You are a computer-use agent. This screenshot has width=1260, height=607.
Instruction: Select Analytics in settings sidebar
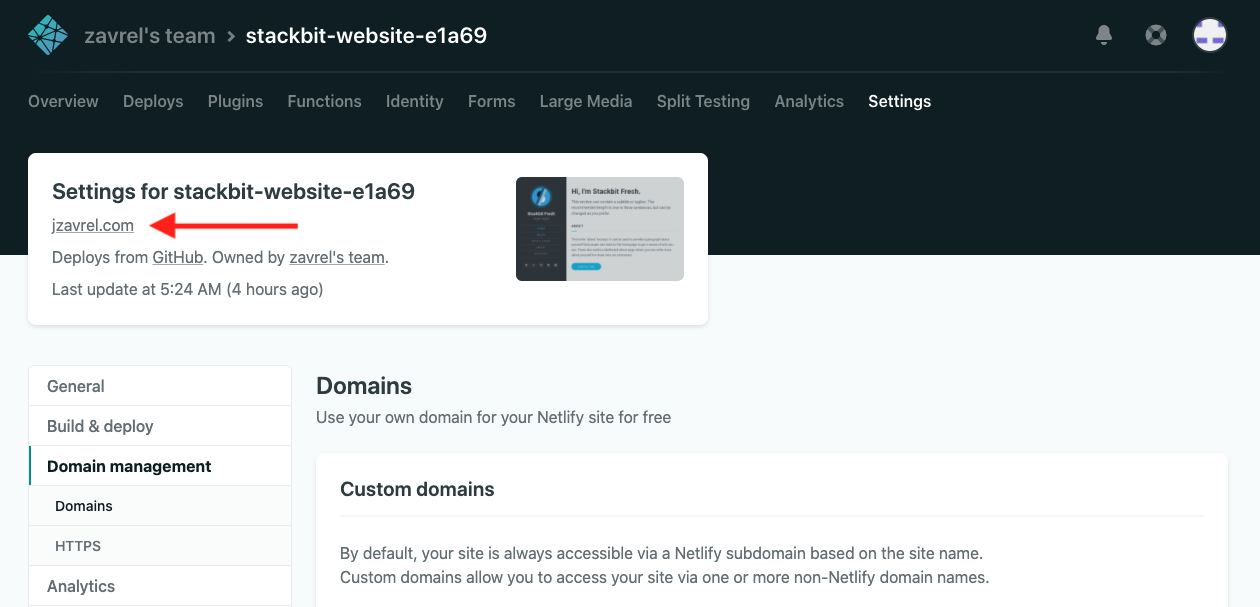(x=160, y=586)
